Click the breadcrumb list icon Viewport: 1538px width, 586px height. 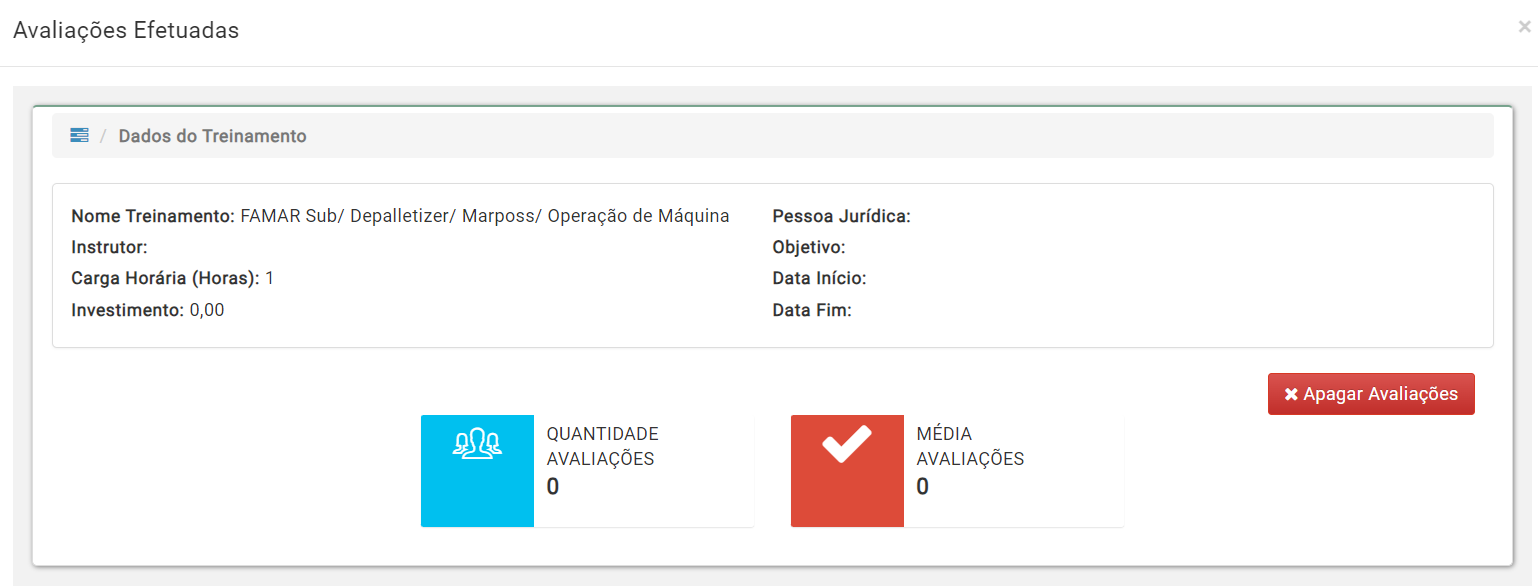[x=79, y=135]
